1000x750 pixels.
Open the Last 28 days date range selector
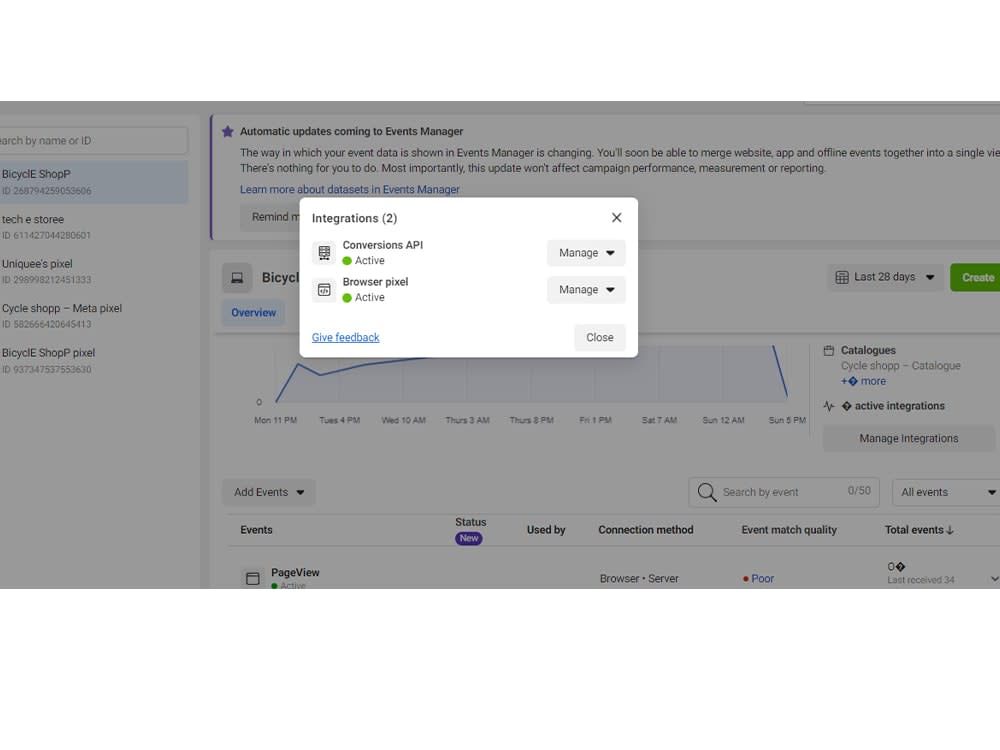tap(884, 277)
